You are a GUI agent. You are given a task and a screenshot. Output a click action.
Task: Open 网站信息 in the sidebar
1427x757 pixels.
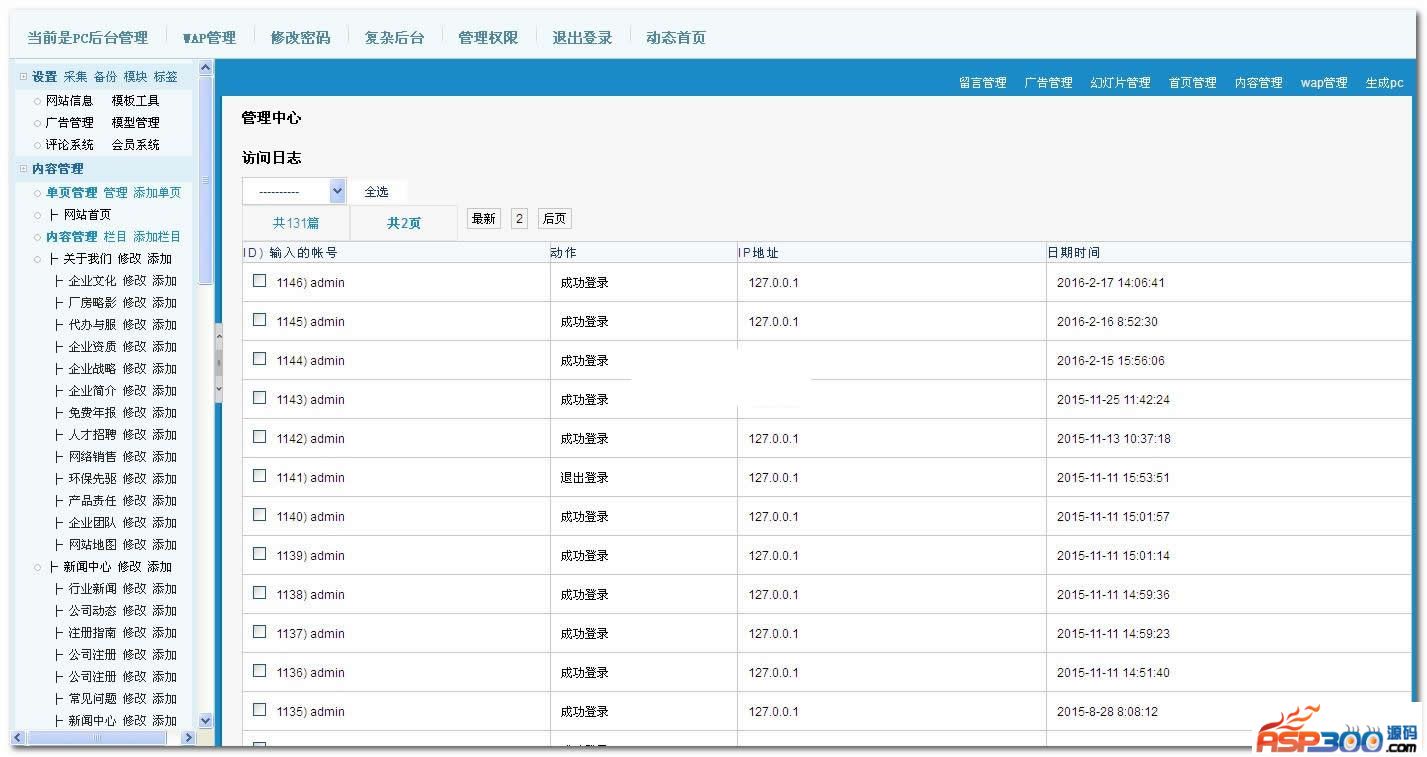point(69,101)
